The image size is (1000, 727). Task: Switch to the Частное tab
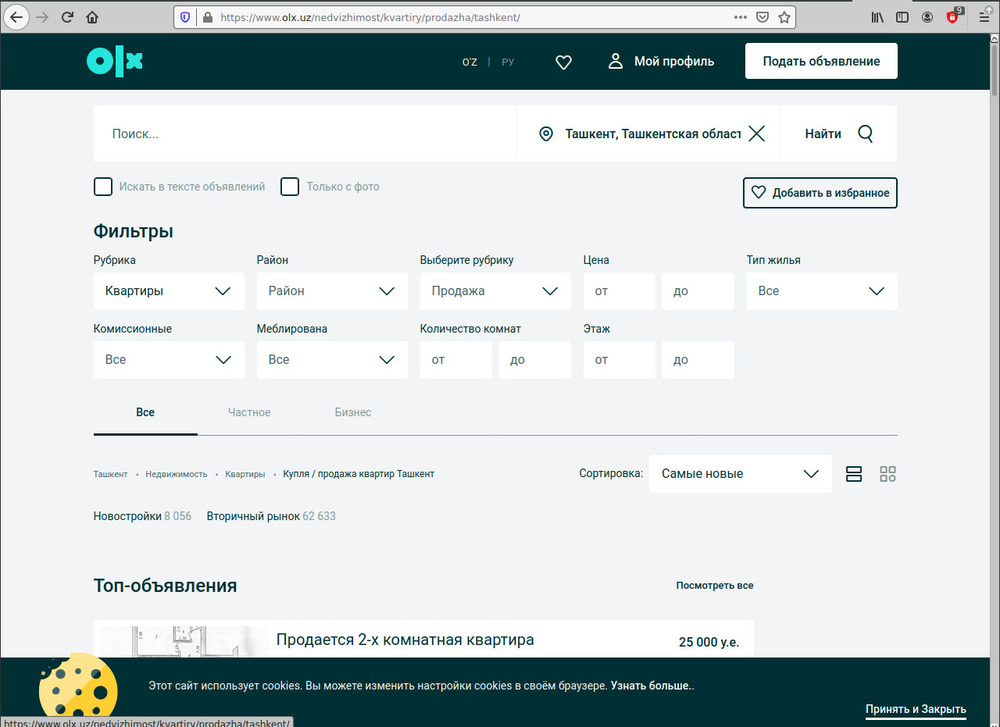pos(249,412)
